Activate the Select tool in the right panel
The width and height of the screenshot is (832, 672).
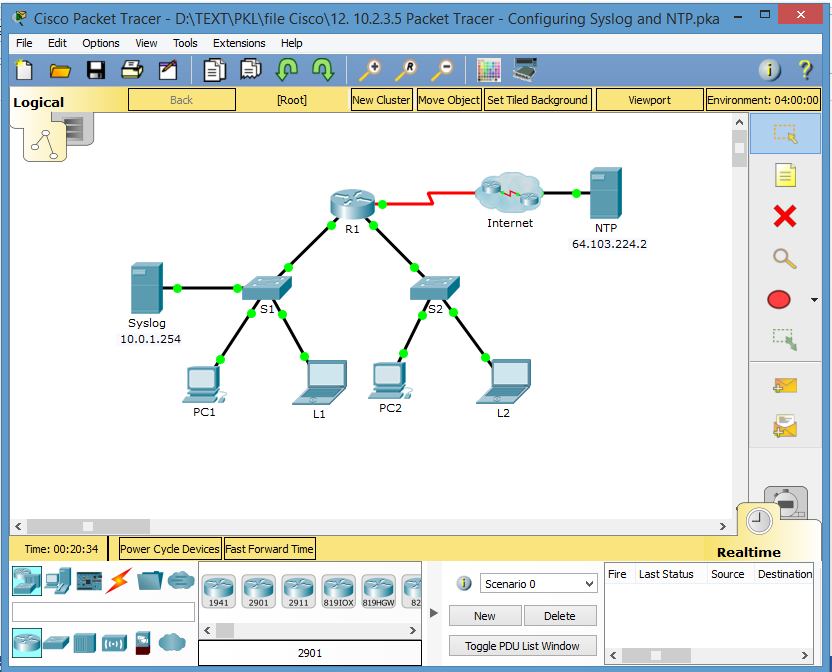[x=785, y=134]
